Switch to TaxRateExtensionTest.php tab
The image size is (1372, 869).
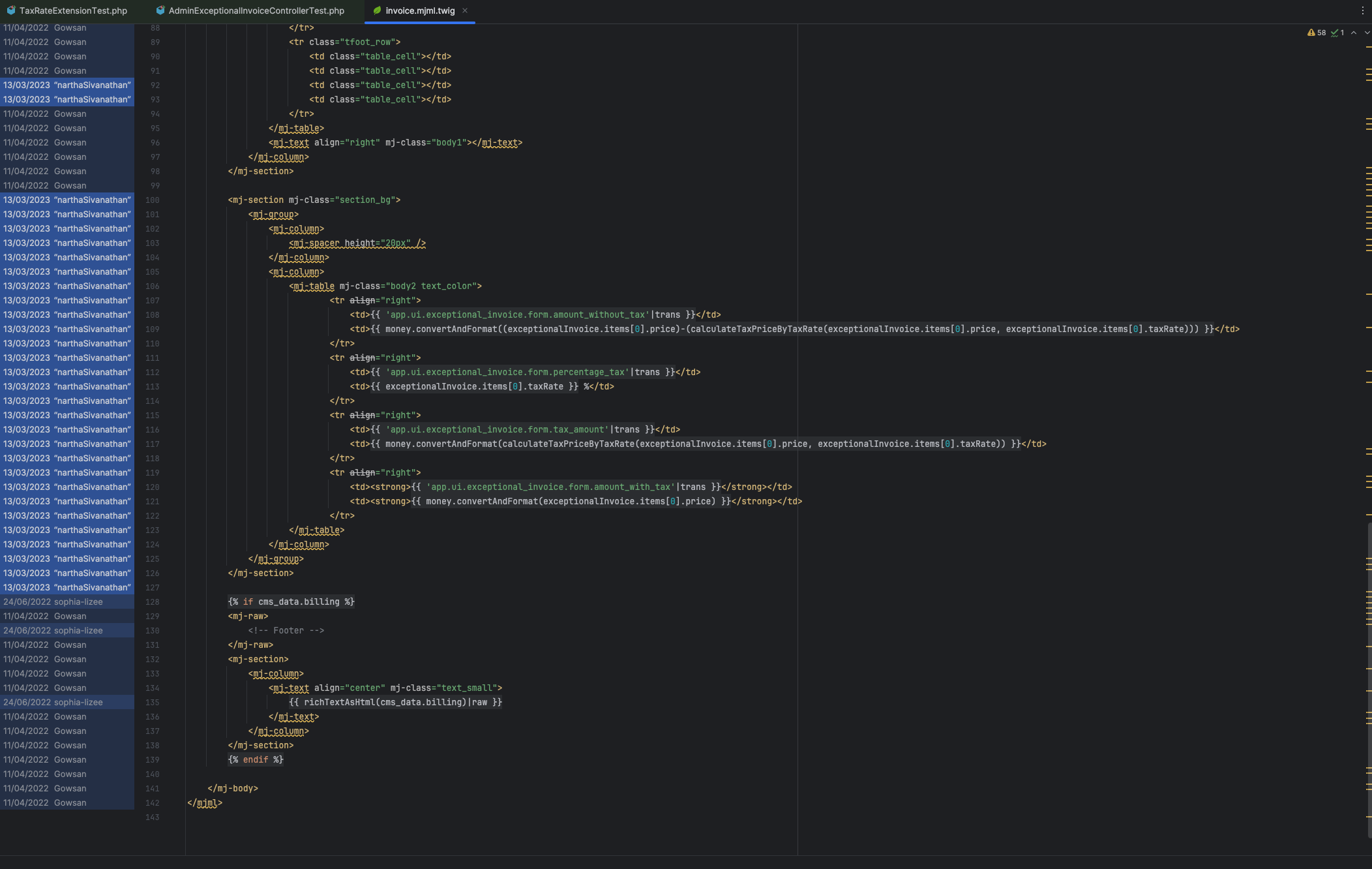(73, 10)
